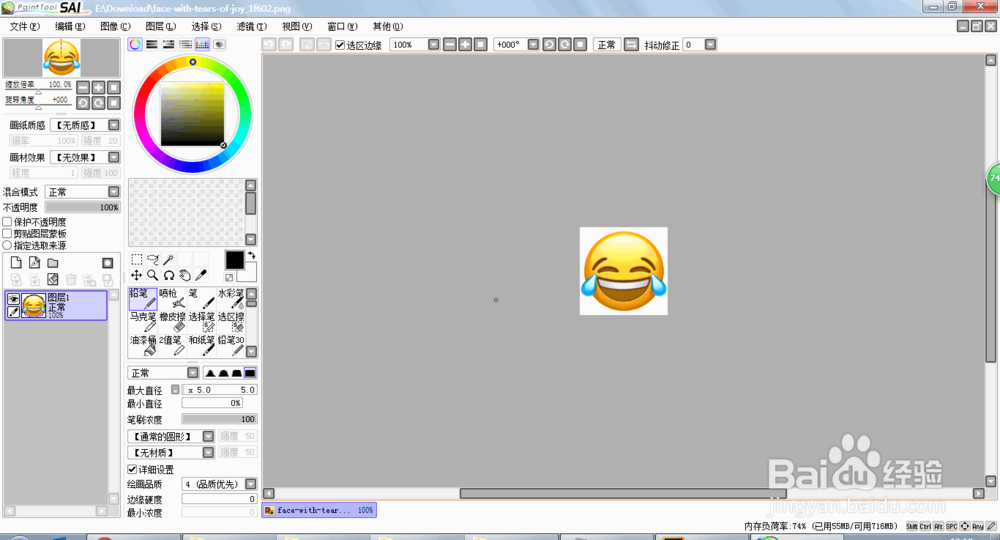Select the hand pan tool

click(184, 275)
